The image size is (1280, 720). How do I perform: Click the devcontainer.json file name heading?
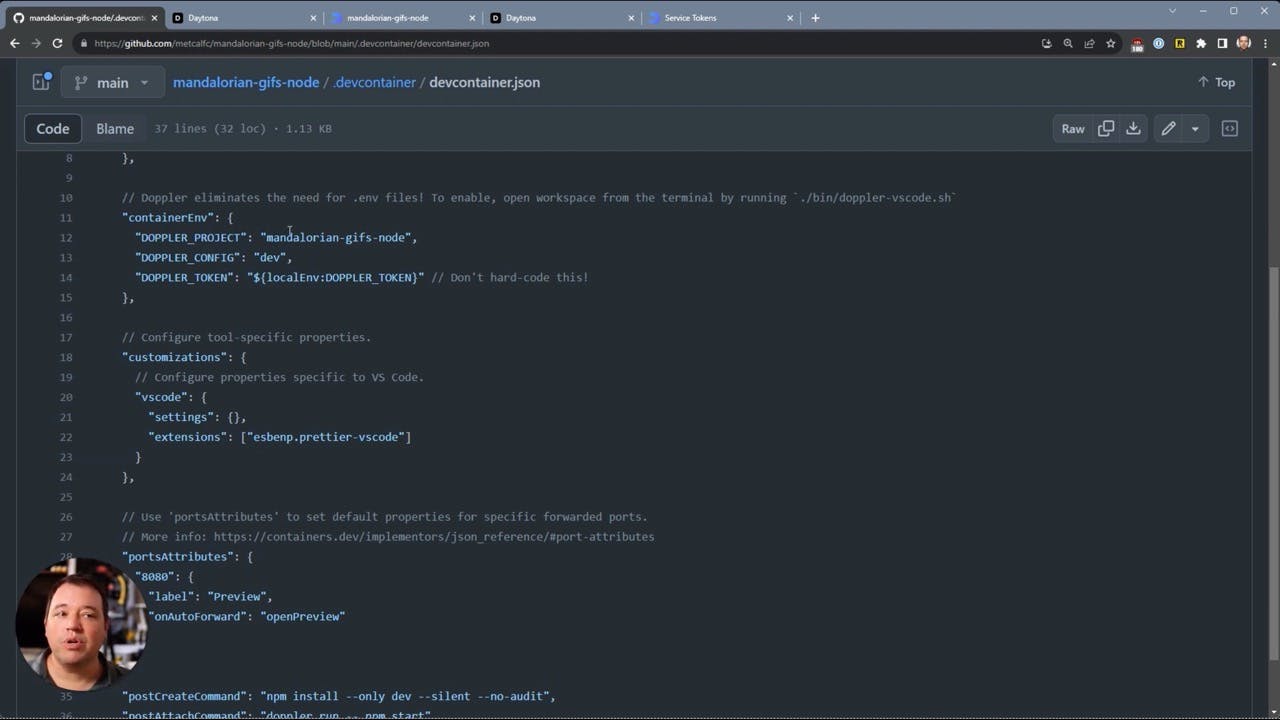tap(484, 82)
